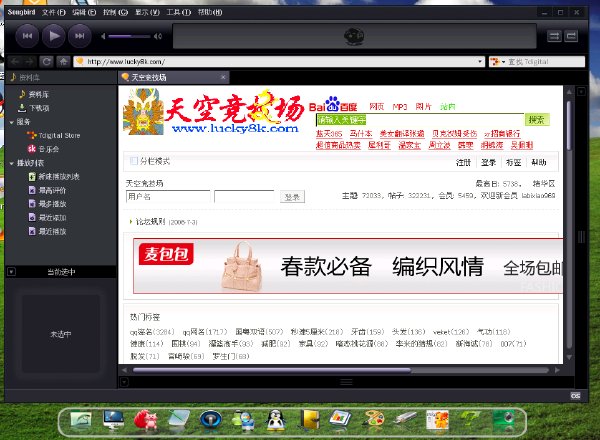This screenshot has height=440, width=600.
Task: Click the 用户名 username field
Action: [168, 197]
